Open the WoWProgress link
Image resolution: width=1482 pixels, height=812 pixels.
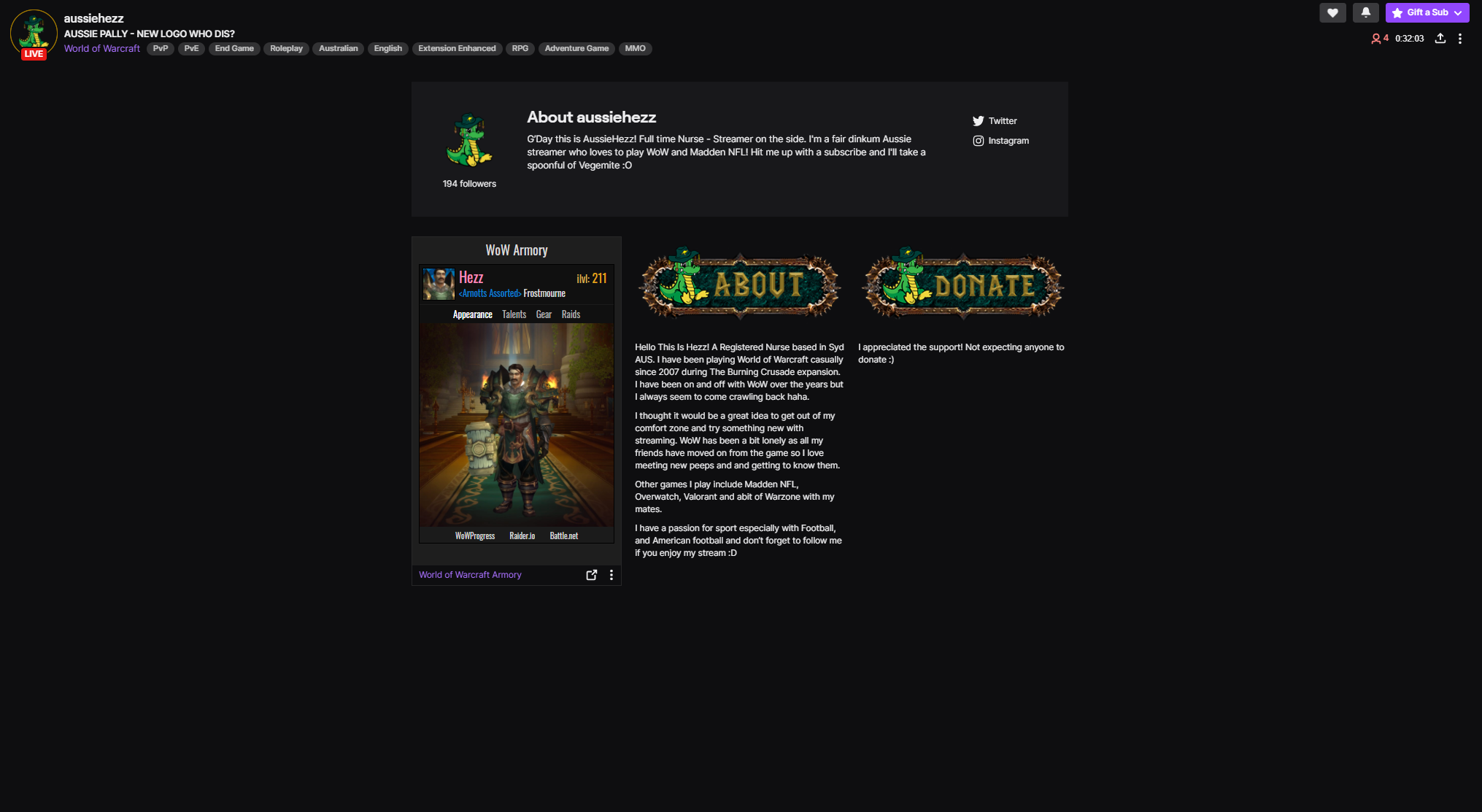tap(474, 536)
